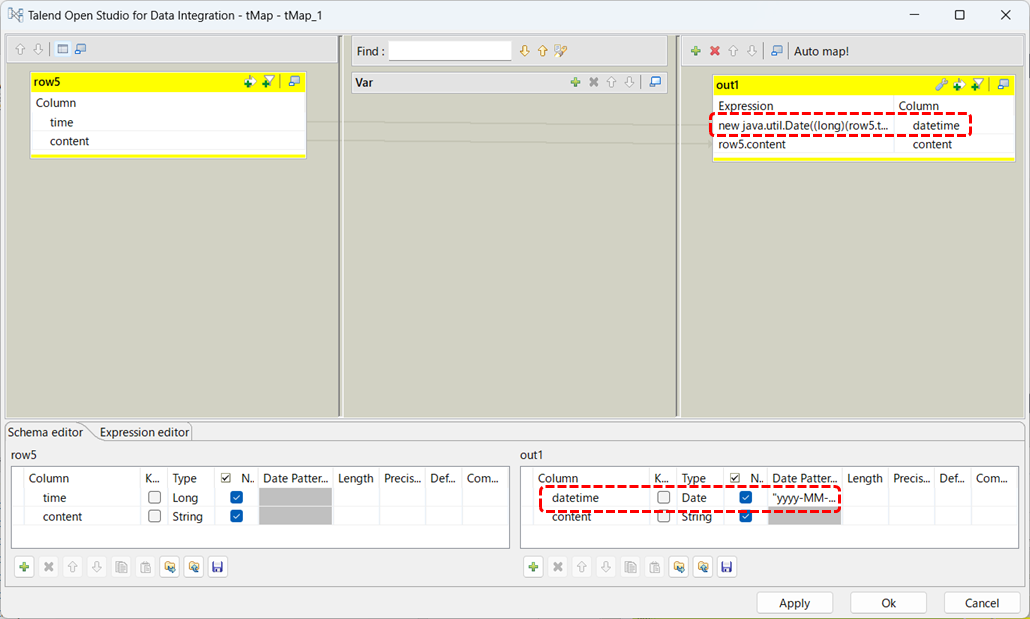This screenshot has width=1030, height=619.
Task: Click activate-filter icon on row5 table
Action: (268, 81)
